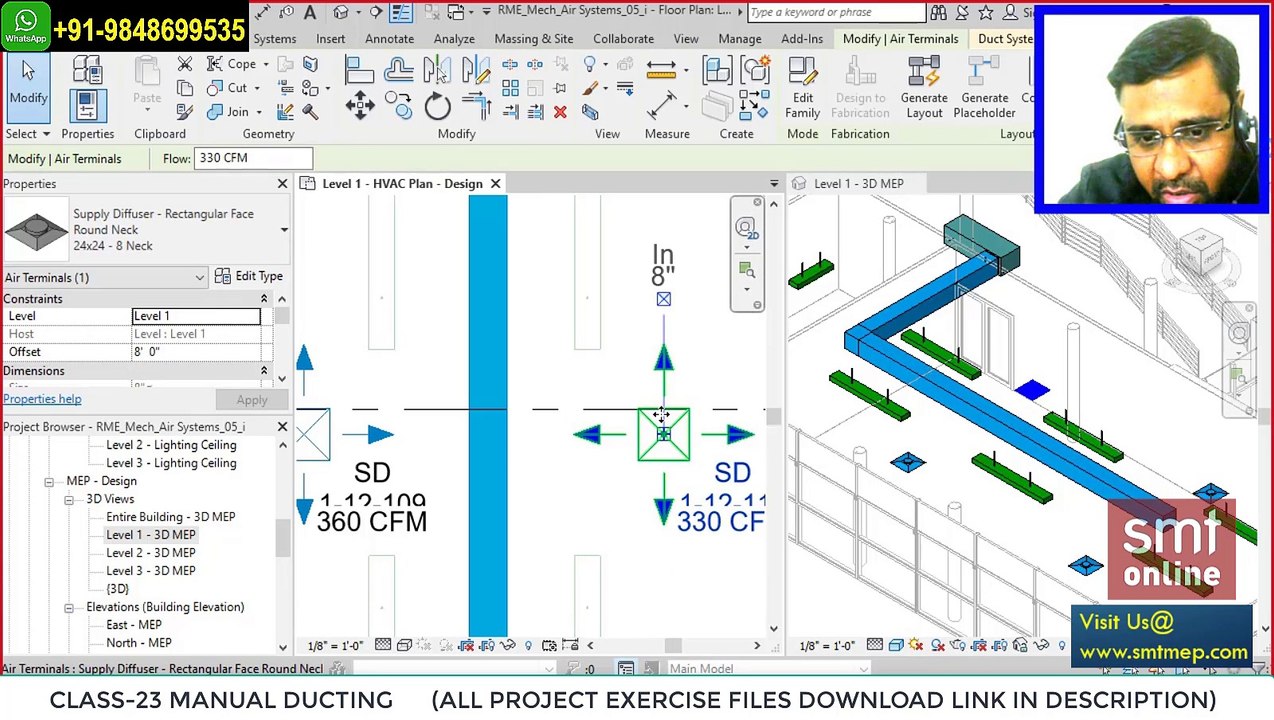This screenshot has width=1274, height=720.
Task: Click the red Delete X icon
Action: click(x=560, y=112)
